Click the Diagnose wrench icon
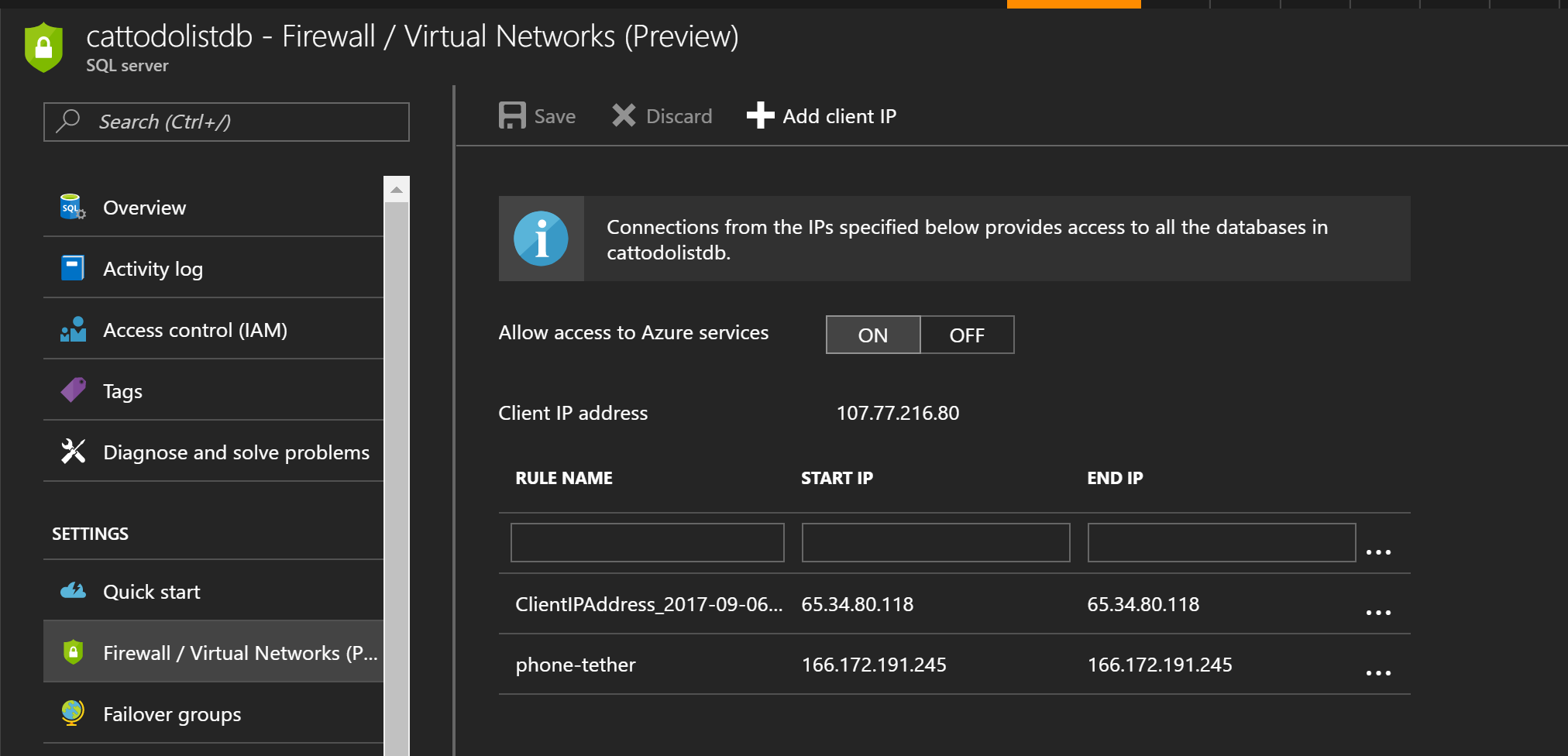 73,452
